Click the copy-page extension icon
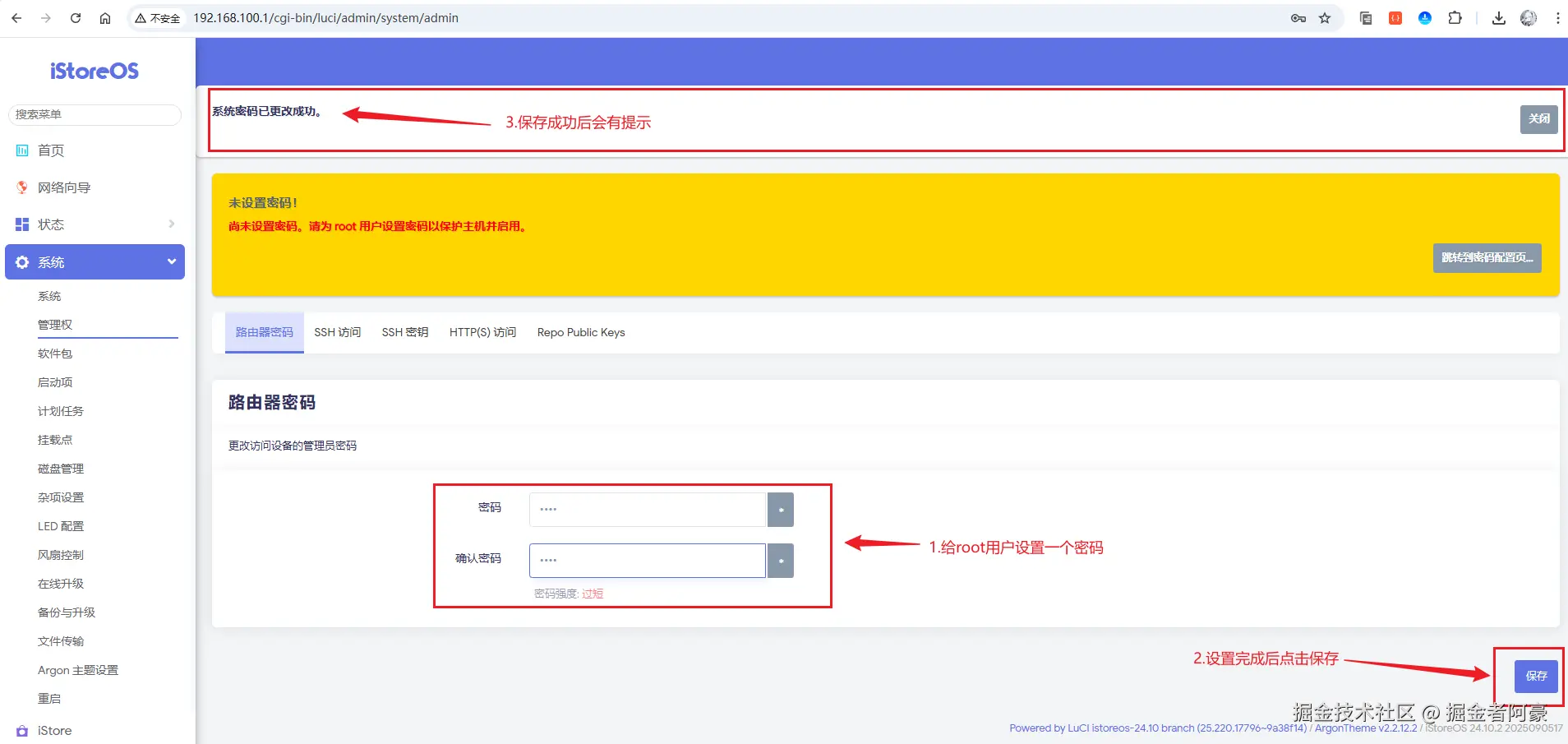The height and width of the screenshot is (744, 1568). [x=1366, y=18]
